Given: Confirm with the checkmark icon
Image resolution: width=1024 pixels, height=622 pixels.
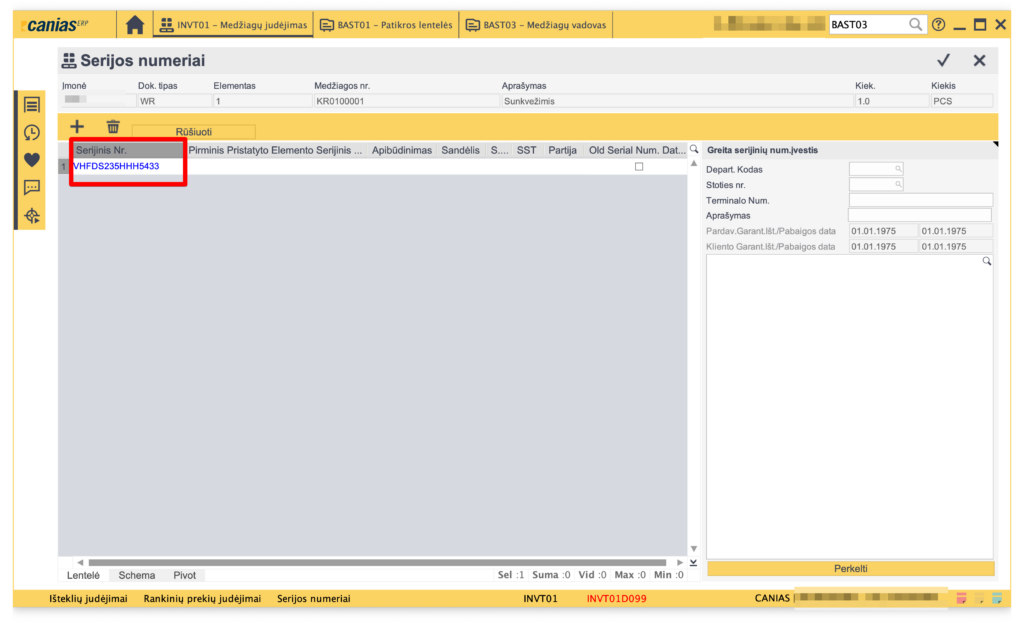Looking at the screenshot, I should click(x=943, y=61).
